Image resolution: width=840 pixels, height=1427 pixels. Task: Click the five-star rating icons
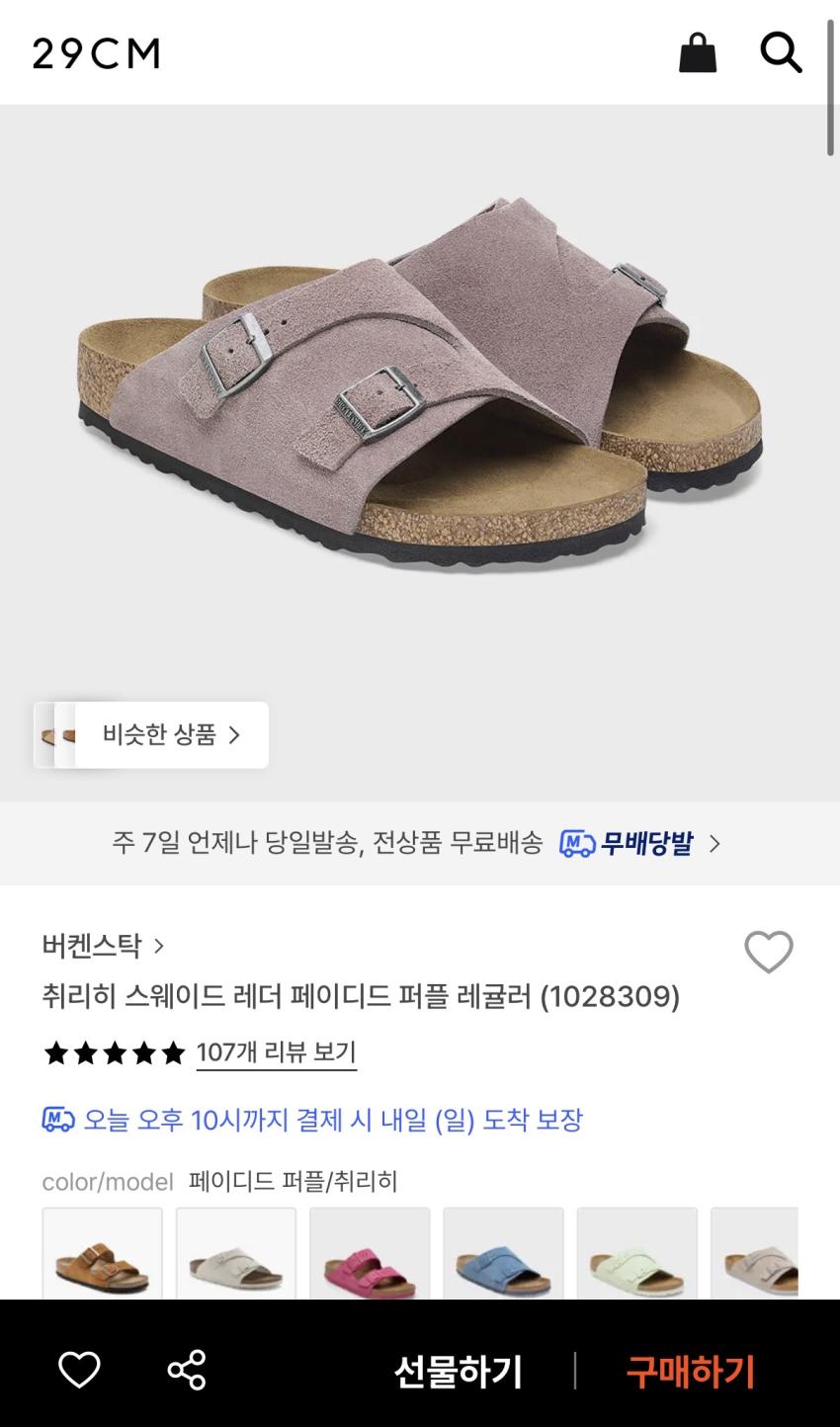pyautogui.click(x=115, y=1053)
